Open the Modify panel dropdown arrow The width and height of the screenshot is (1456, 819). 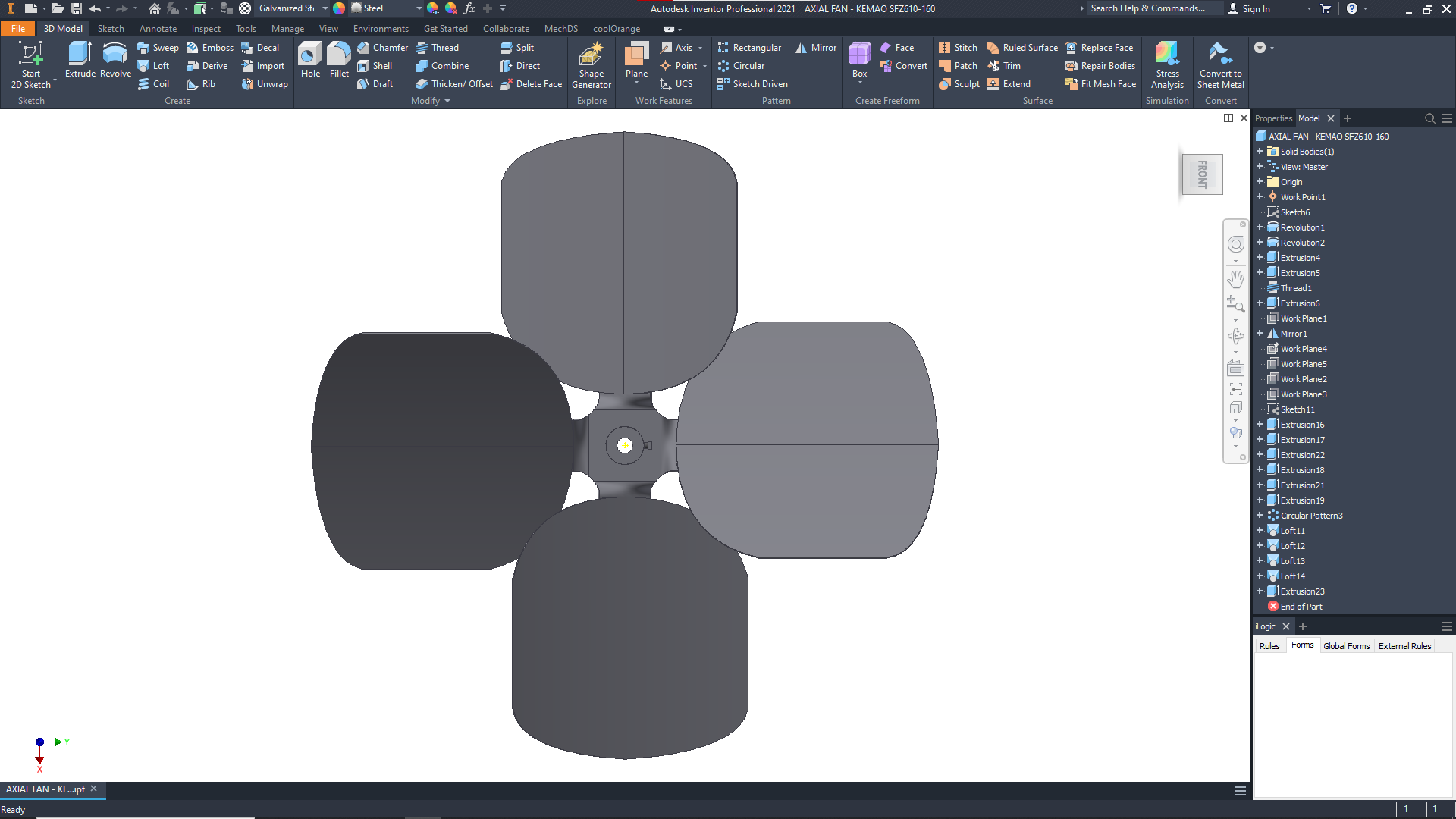click(x=447, y=101)
